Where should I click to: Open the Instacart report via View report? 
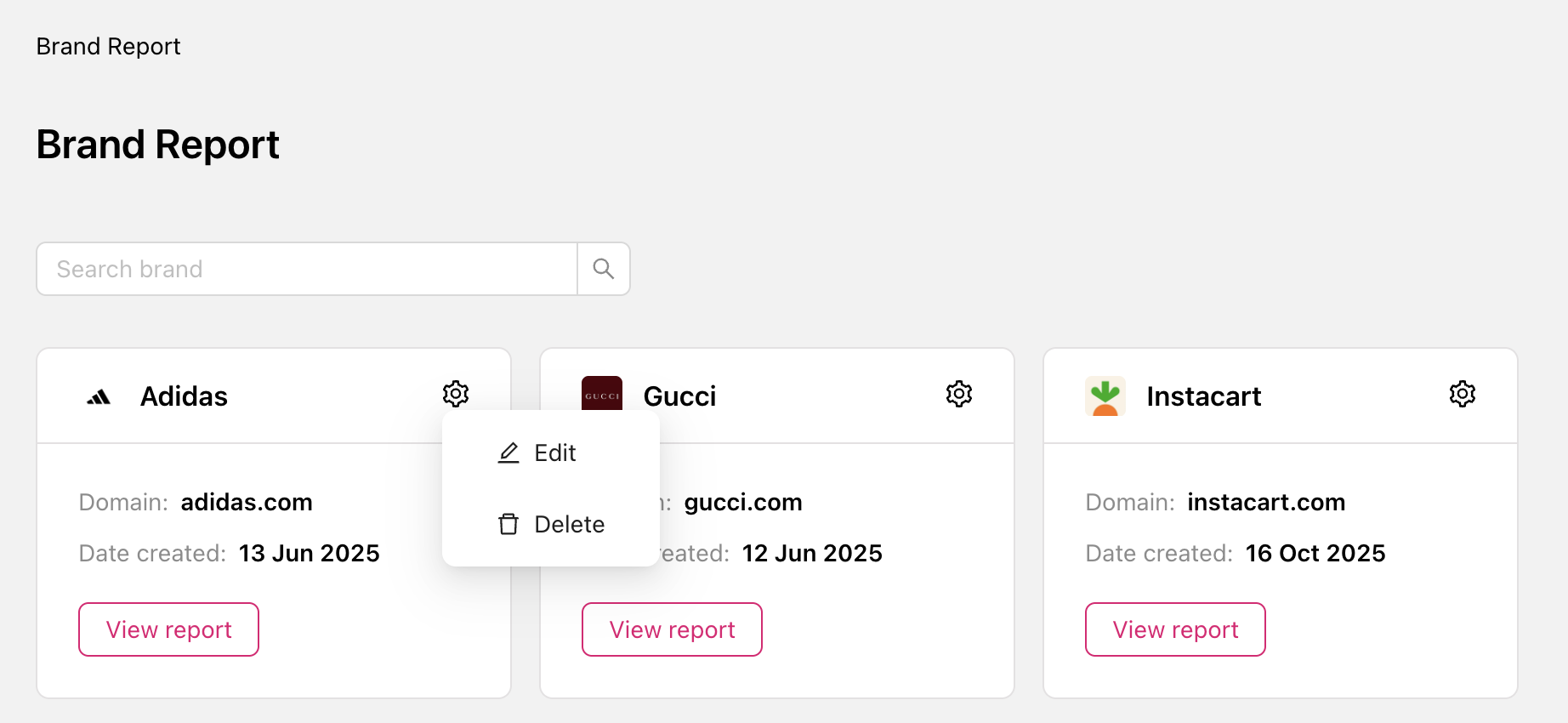pyautogui.click(x=1175, y=629)
